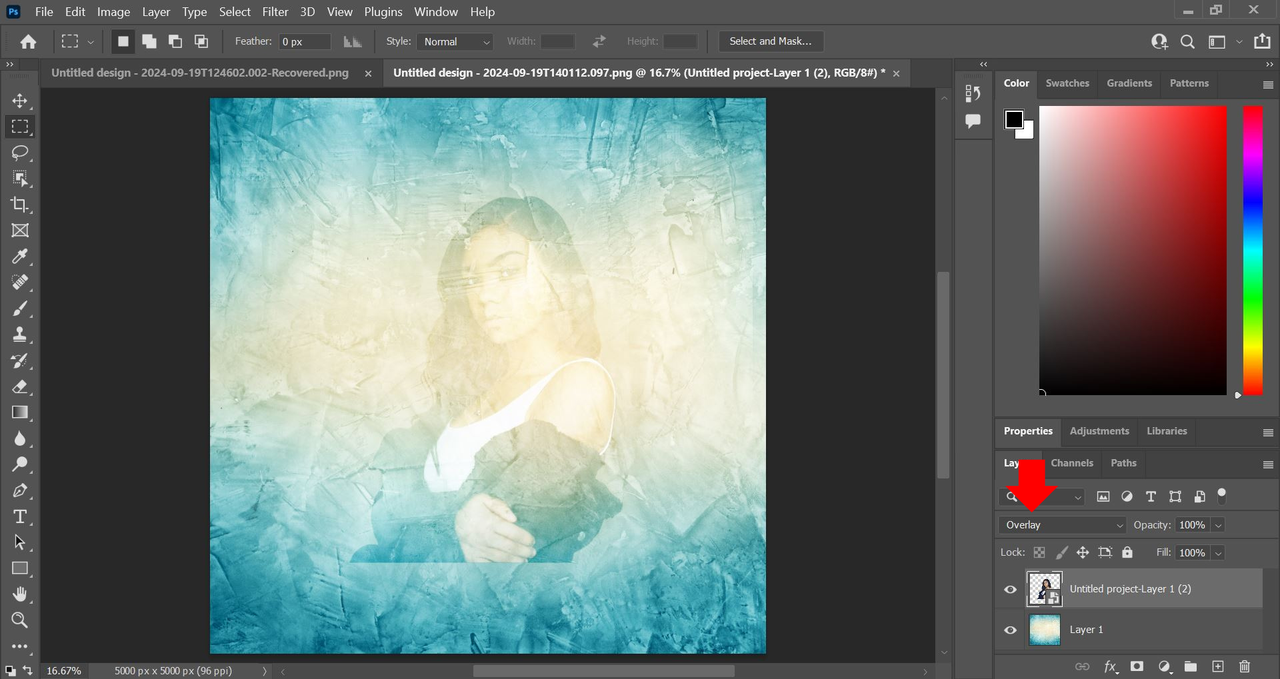This screenshot has height=679, width=1280.
Task: Select the Blur tool
Action: [x=19, y=439]
